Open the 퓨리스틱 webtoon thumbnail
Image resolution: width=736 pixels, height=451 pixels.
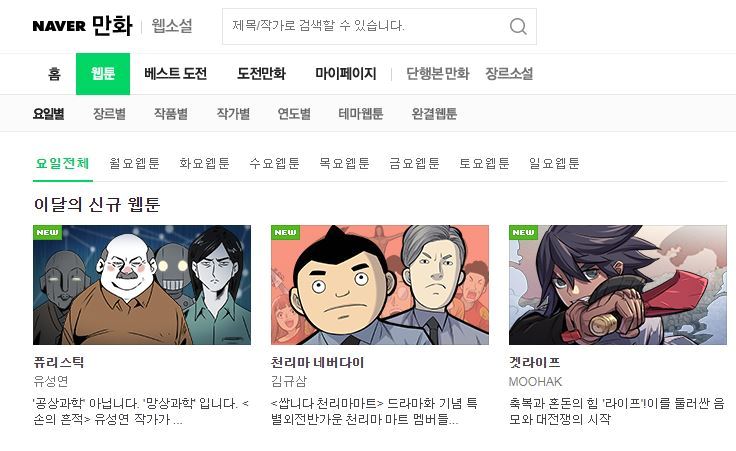[142, 285]
